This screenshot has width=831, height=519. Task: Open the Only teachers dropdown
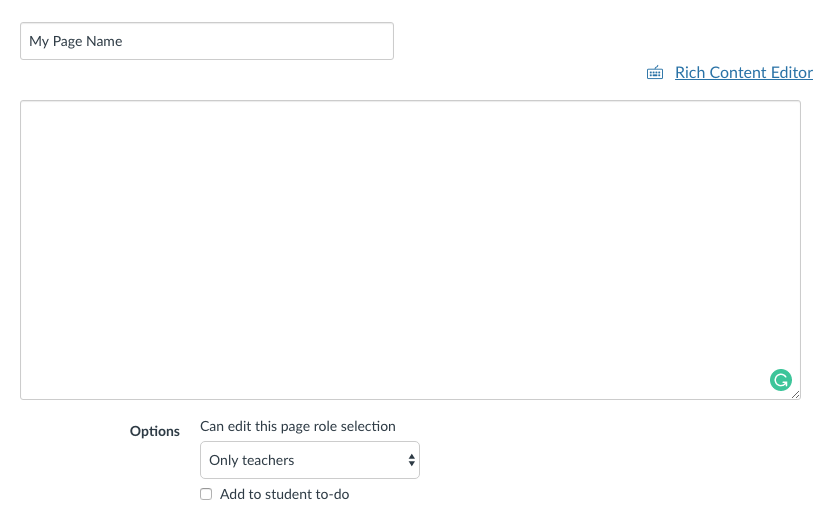pos(310,460)
